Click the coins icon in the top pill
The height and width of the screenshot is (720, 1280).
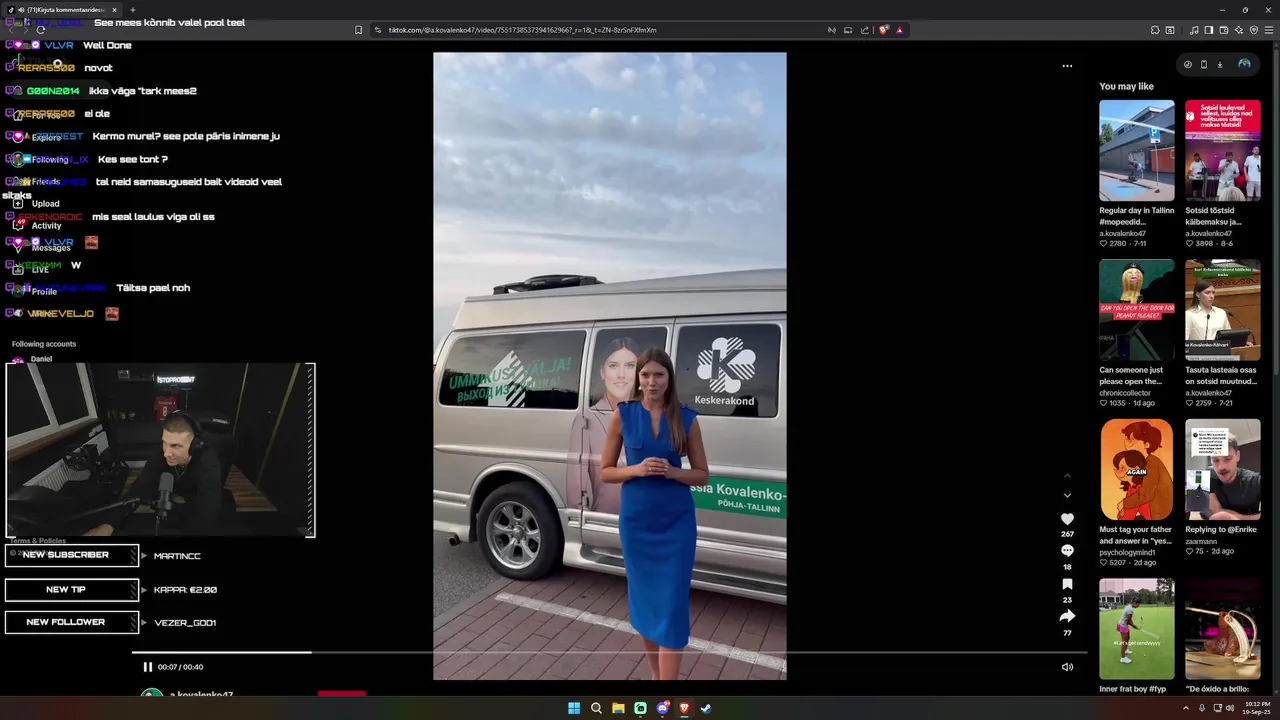tap(1188, 64)
